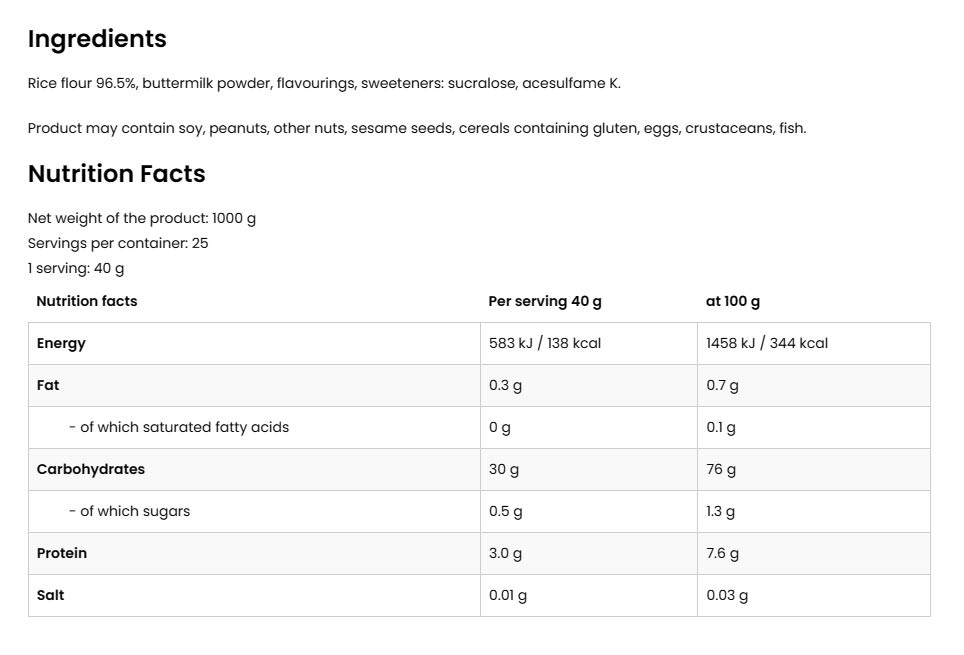Click the Nutrition Facts heading
Image resolution: width=964 pixels, height=655 pixels.
tap(116, 174)
